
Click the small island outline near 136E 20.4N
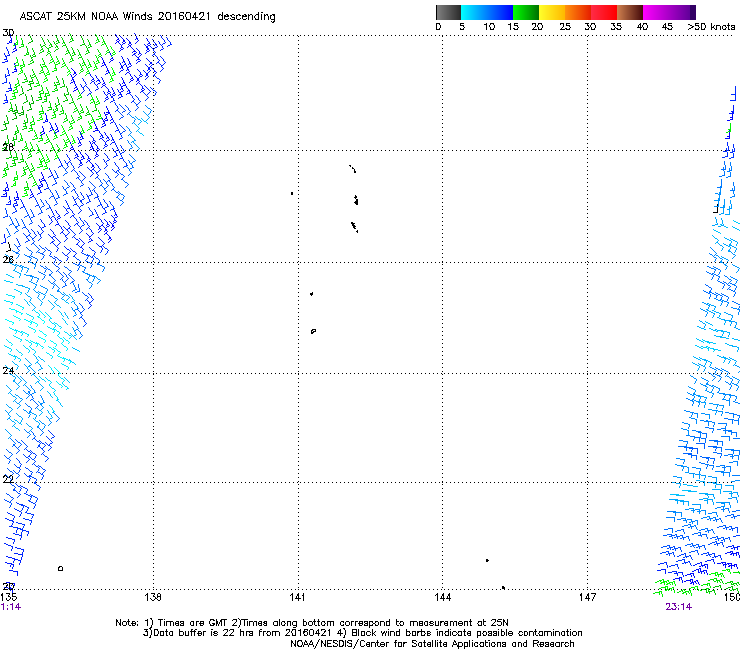pos(60,568)
